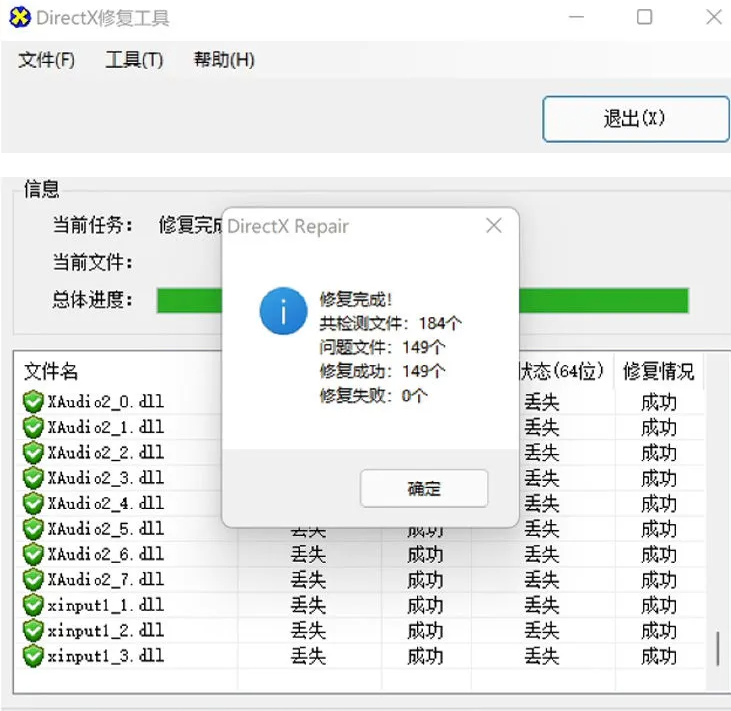Click shield icon beside XAudio2_6.dll
The image size is (731, 711).
(33, 554)
